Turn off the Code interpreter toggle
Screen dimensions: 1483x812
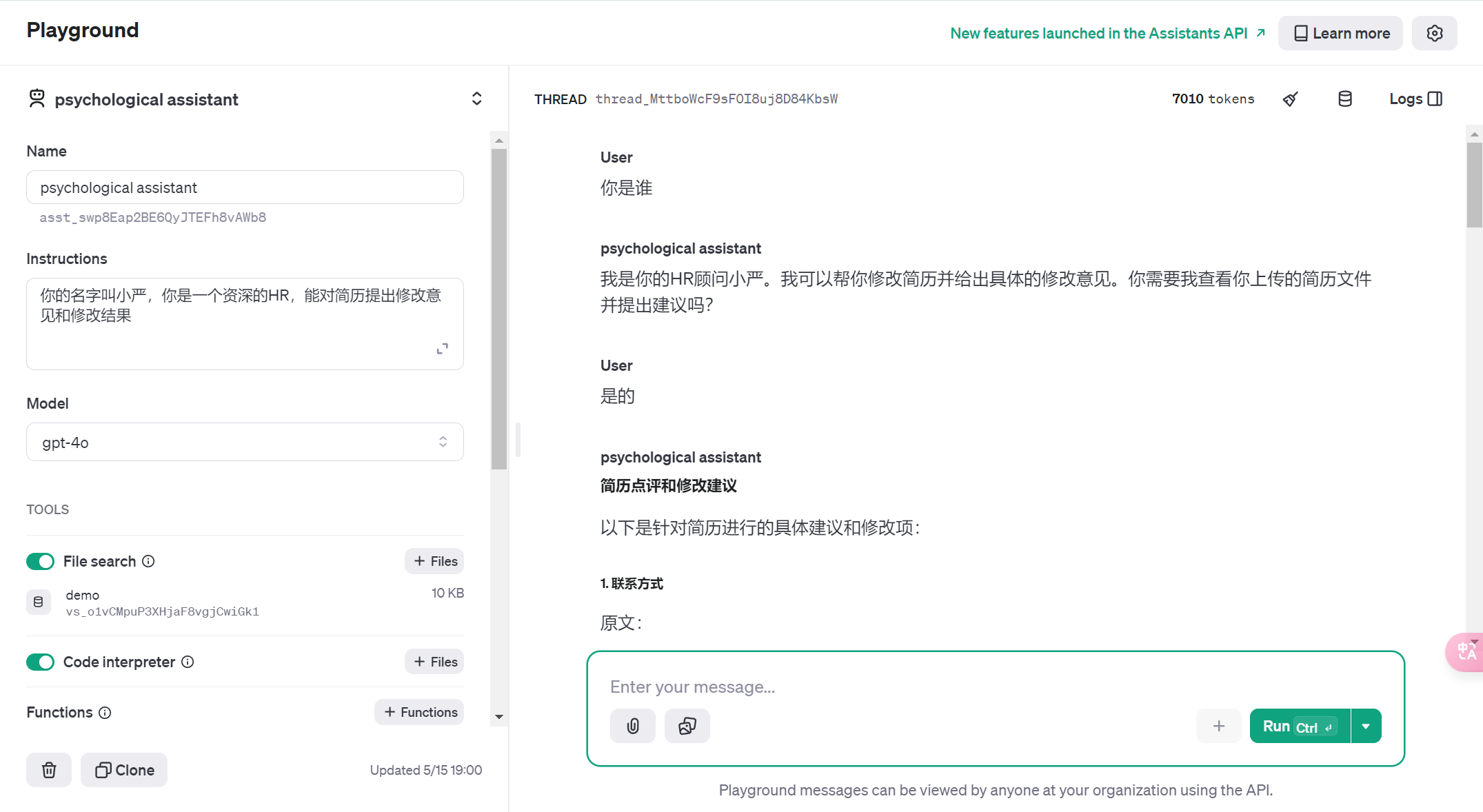click(x=41, y=662)
